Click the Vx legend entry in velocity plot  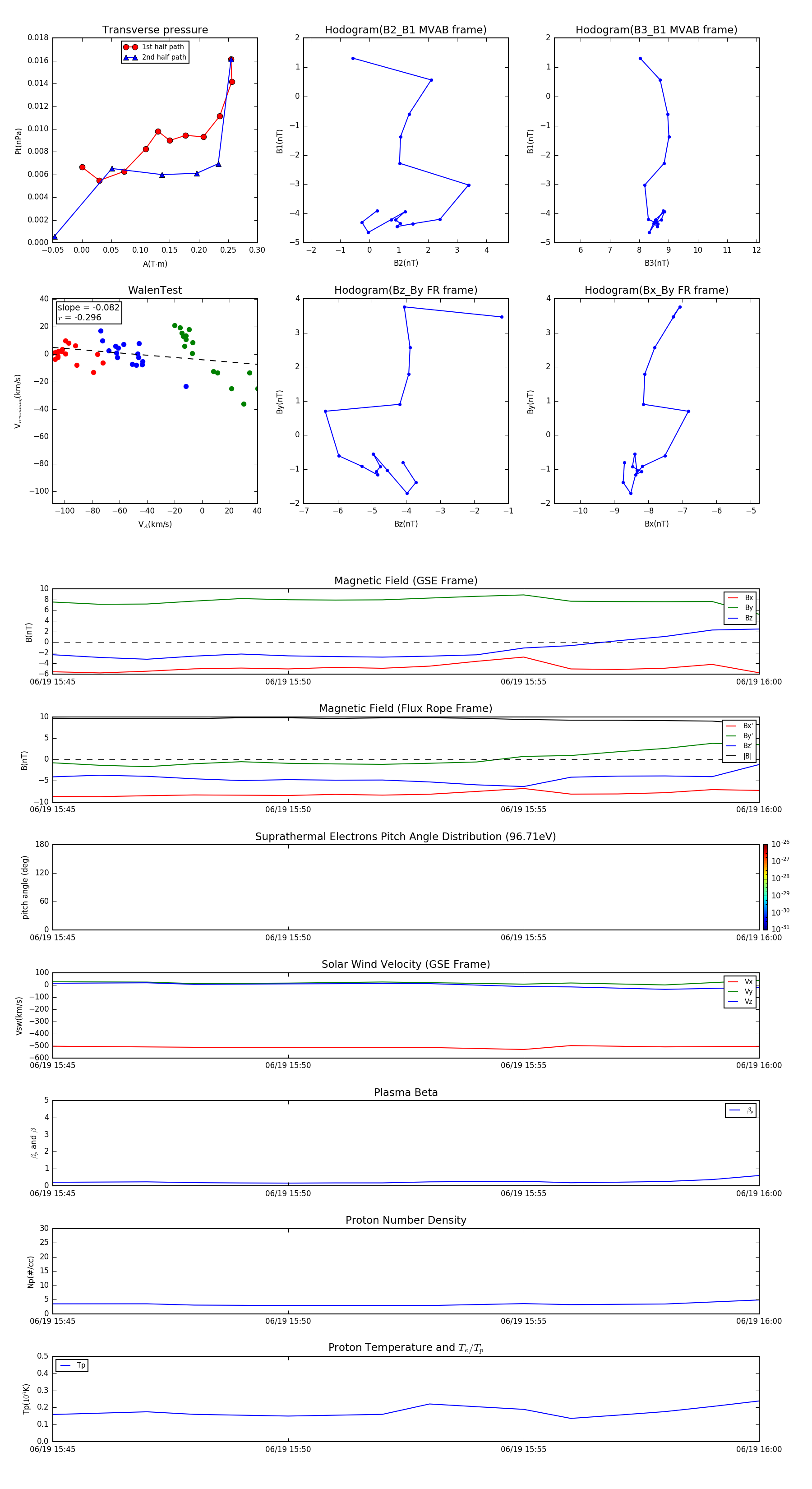tap(740, 981)
